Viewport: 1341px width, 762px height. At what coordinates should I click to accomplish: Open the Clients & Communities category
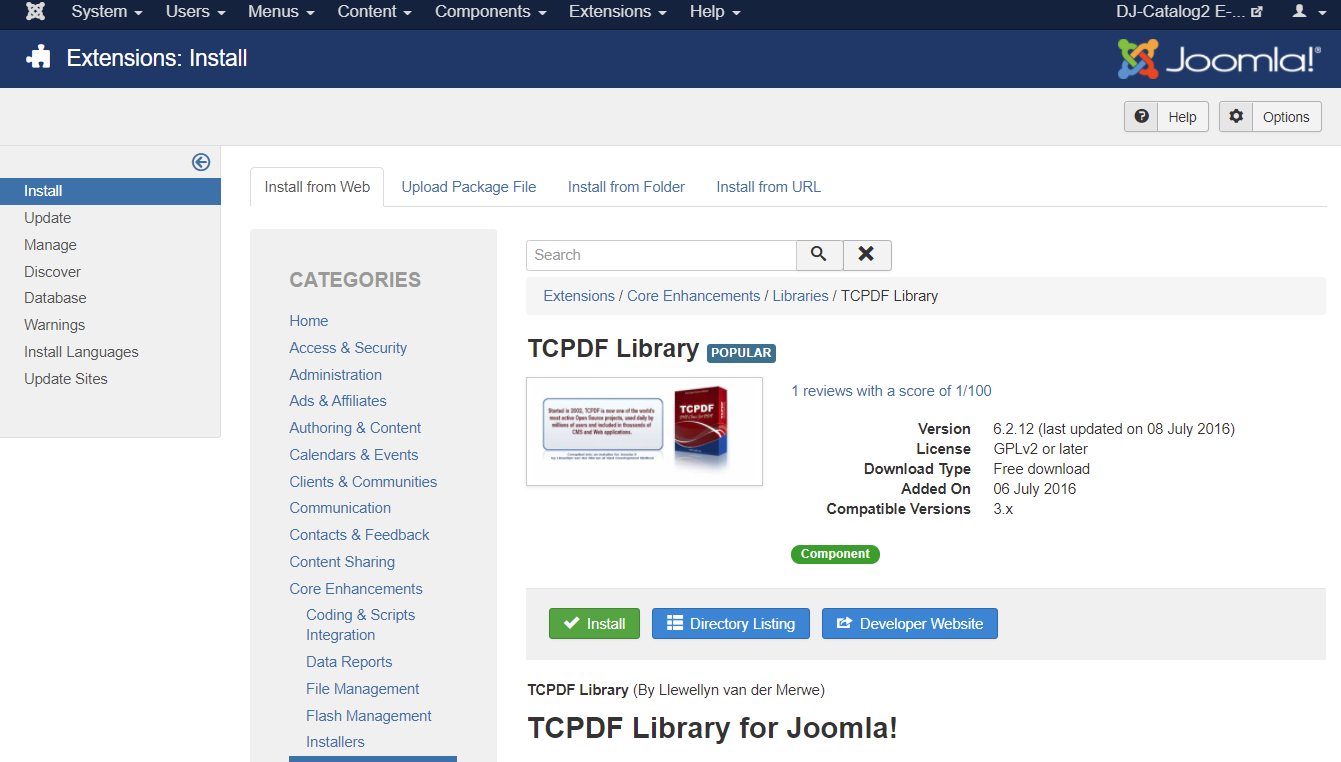363,482
